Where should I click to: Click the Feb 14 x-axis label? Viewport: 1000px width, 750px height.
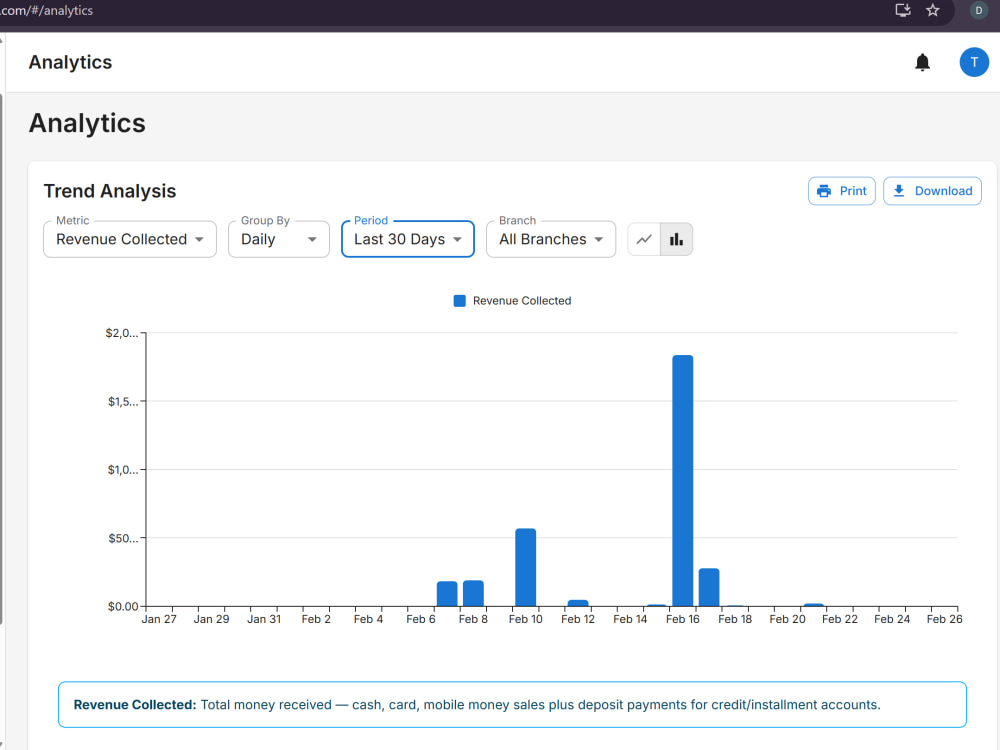(x=630, y=619)
